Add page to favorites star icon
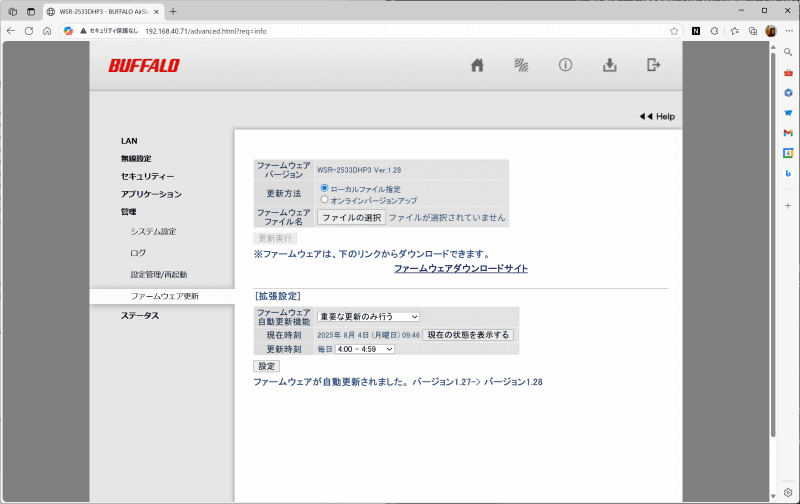800x504 pixels. 674,31
